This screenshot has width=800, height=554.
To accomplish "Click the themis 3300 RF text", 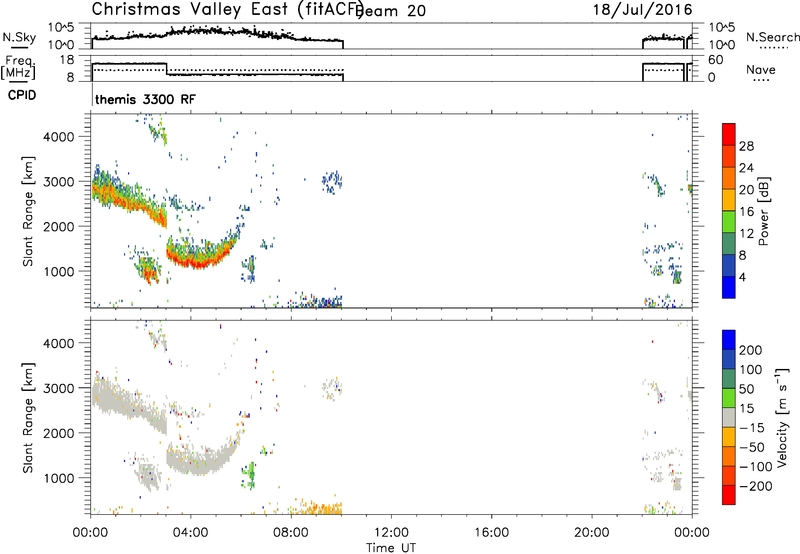I will pos(145,99).
